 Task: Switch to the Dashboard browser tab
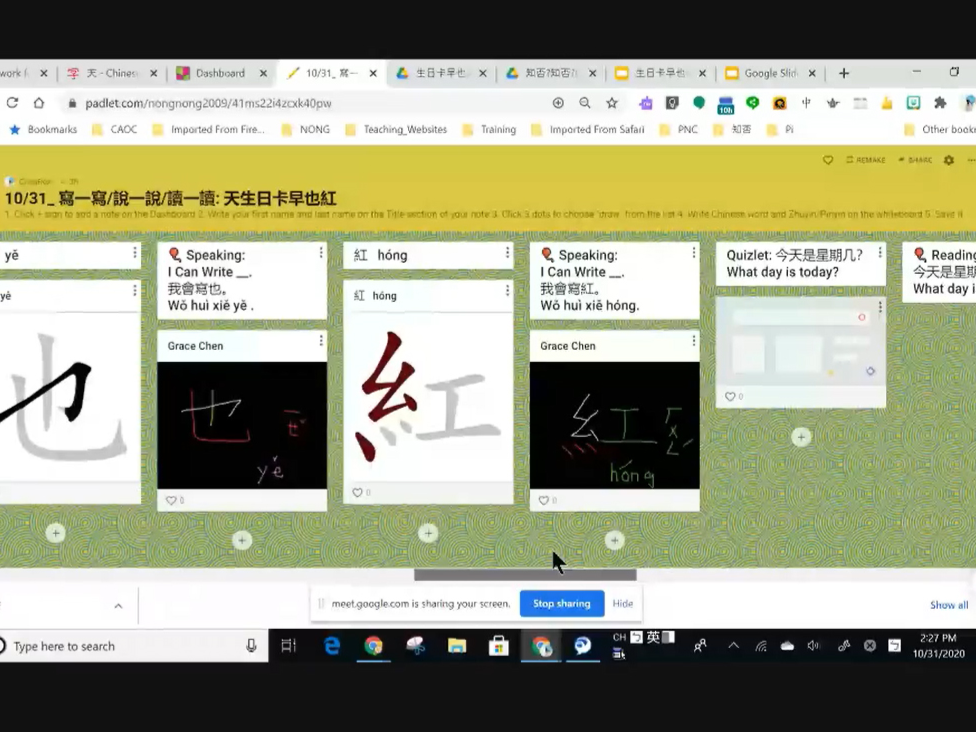[220, 73]
